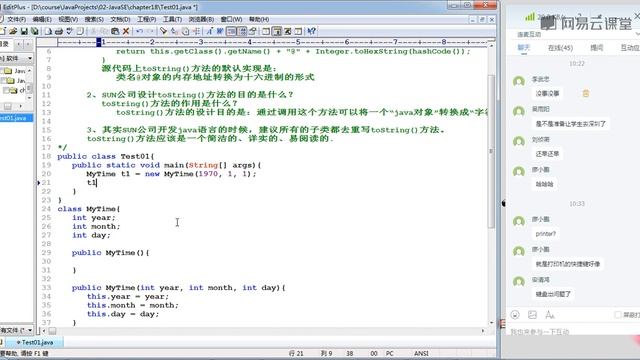Image resolution: width=640 pixels, height=360 pixels.
Task: Click the editor horizontal scrollbar right arrow
Action: 483,331
